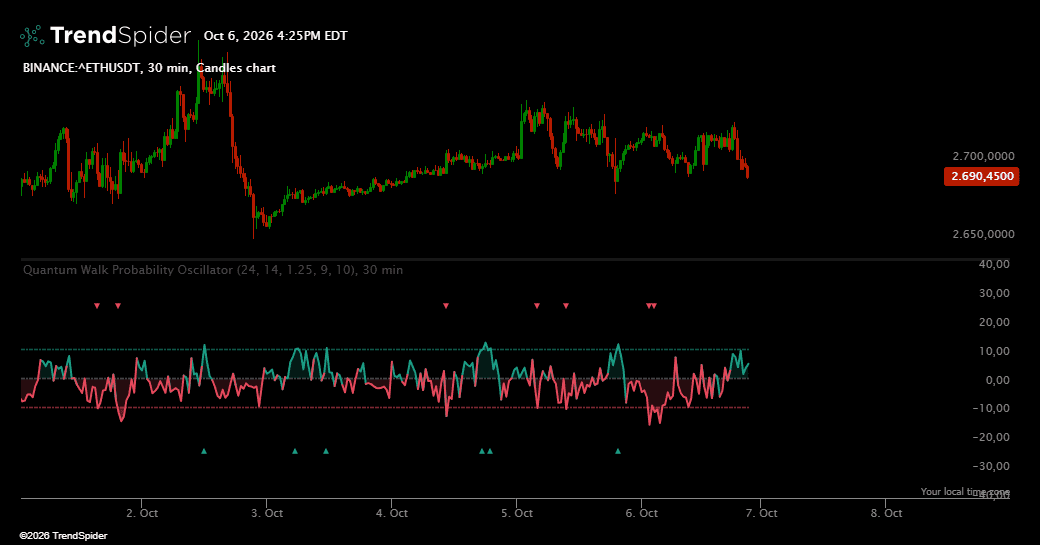The image size is (1040, 545).
Task: Click the 20,00 oscillator axis value
Action: pyautogui.click(x=994, y=322)
